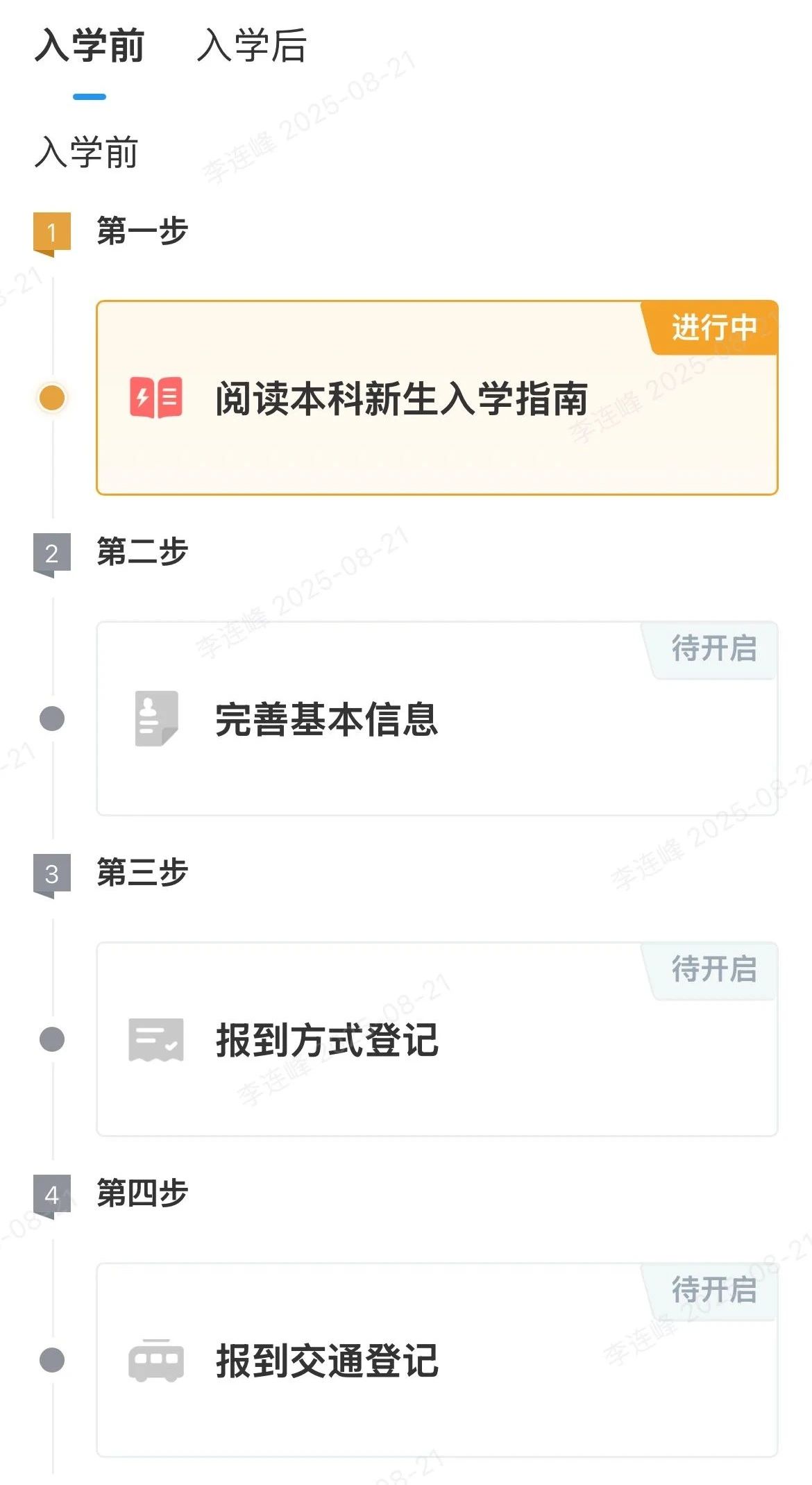Click the gray bus icon
The height and width of the screenshot is (1485, 812).
click(156, 1360)
